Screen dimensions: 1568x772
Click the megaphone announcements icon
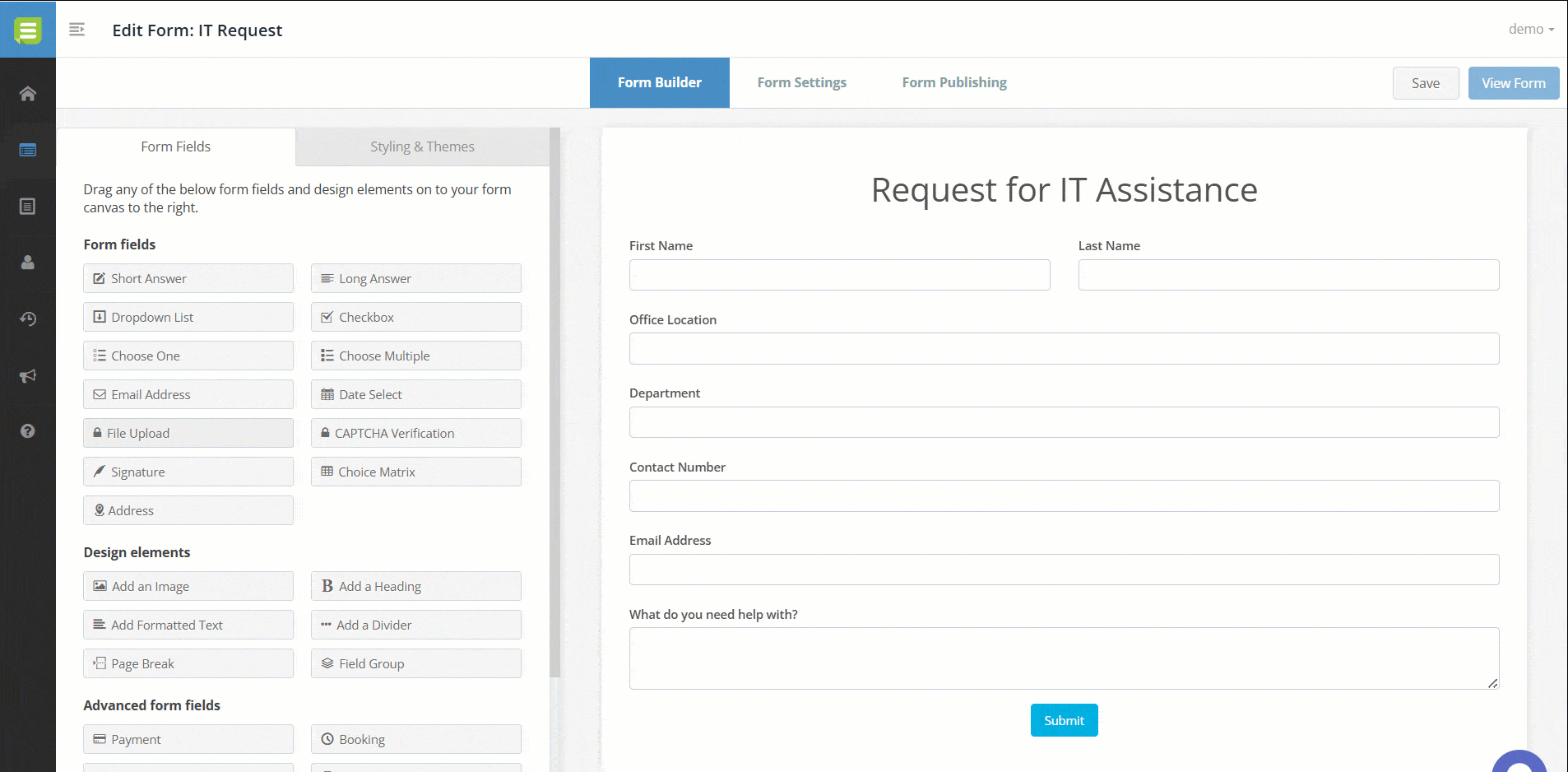(27, 376)
